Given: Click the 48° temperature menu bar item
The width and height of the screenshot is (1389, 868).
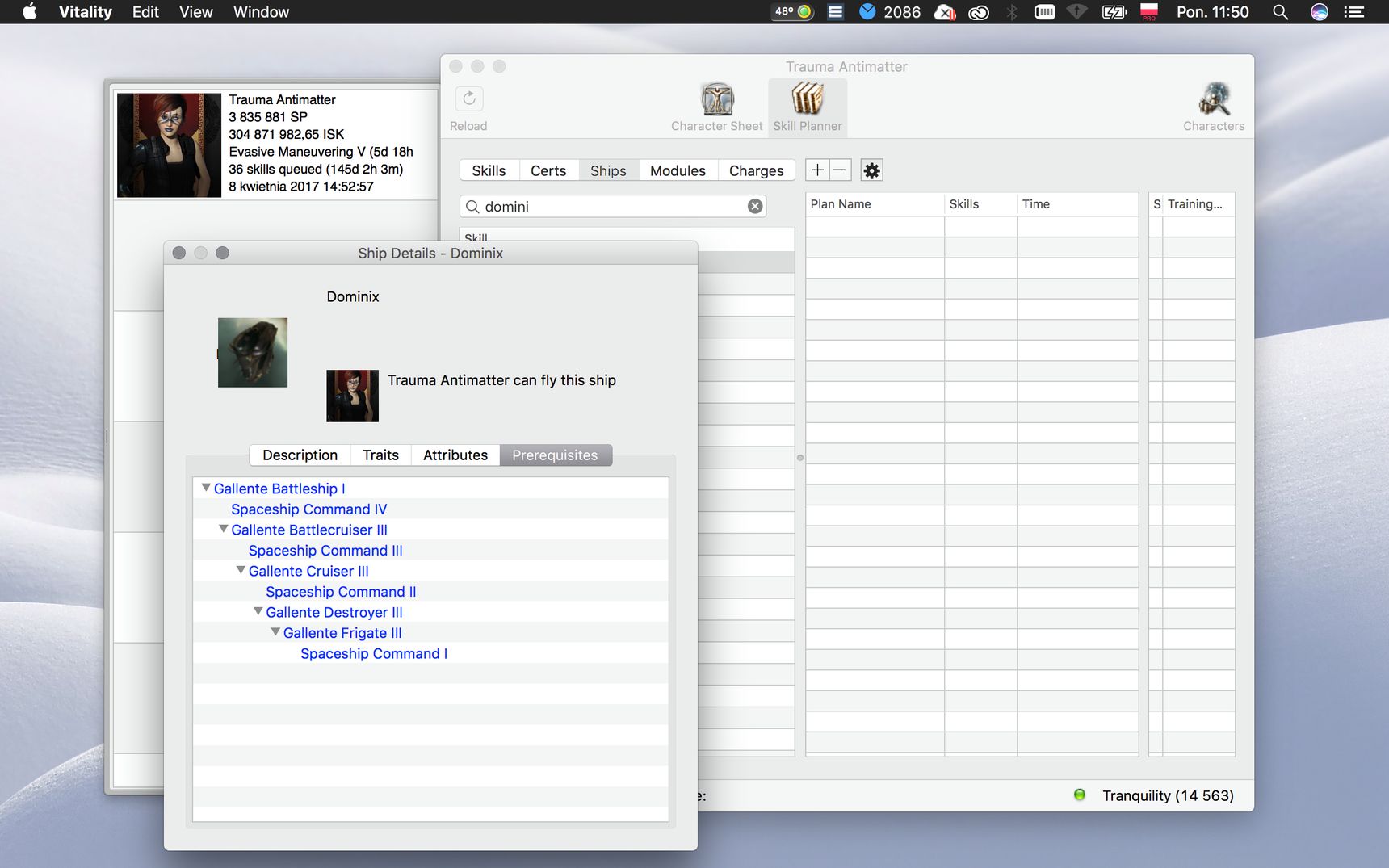Looking at the screenshot, I should 793,12.
